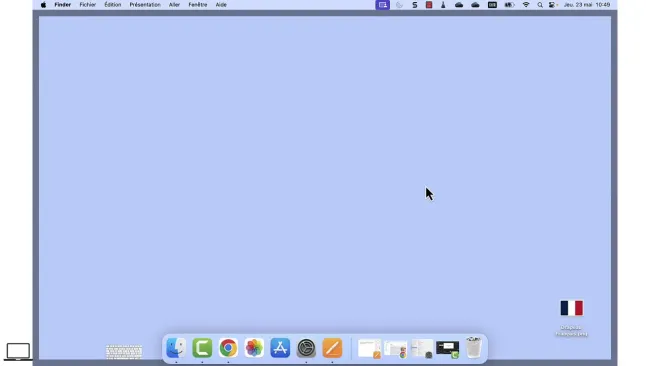Open Pages from the Dock
Screen dimensions: 650x366
(x=332, y=348)
